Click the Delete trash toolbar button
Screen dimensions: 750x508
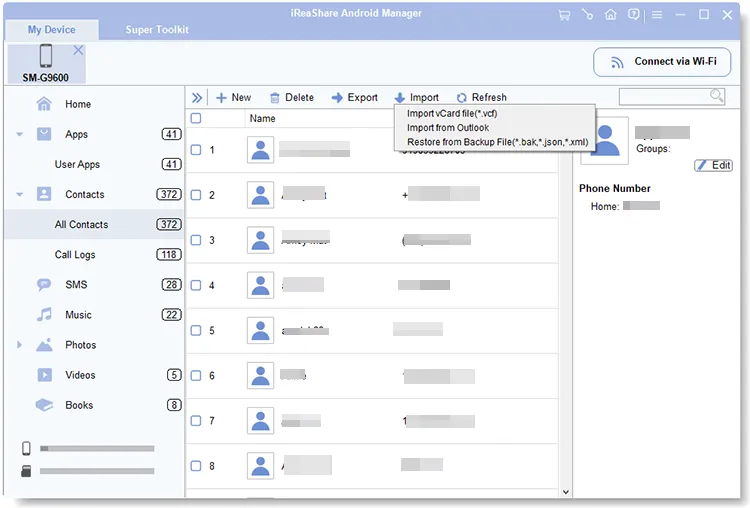[292, 98]
